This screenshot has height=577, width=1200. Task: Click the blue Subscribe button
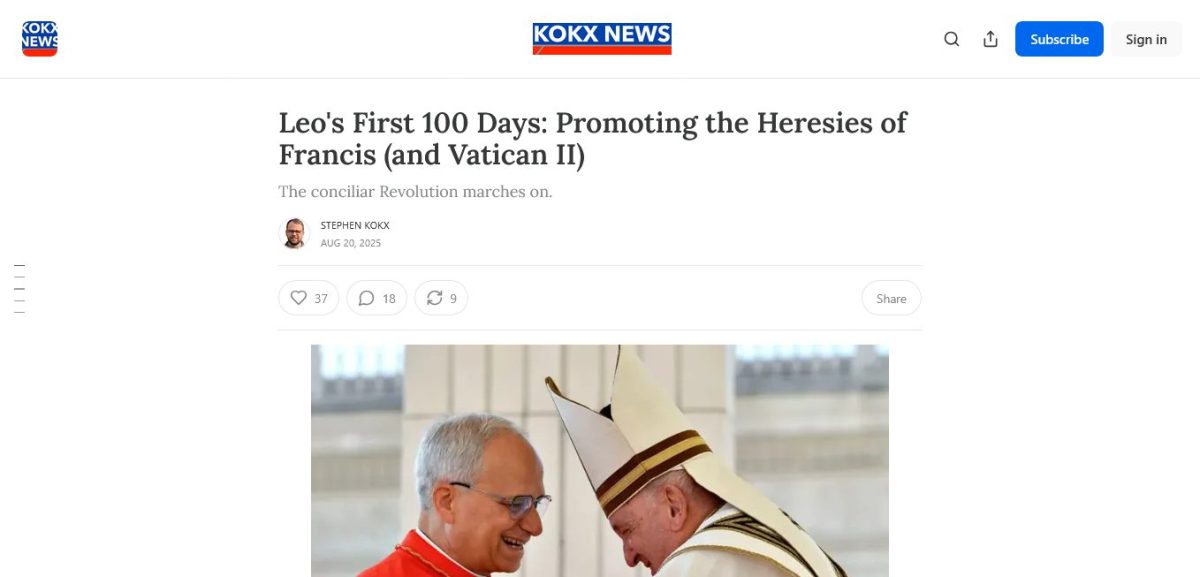[1059, 39]
